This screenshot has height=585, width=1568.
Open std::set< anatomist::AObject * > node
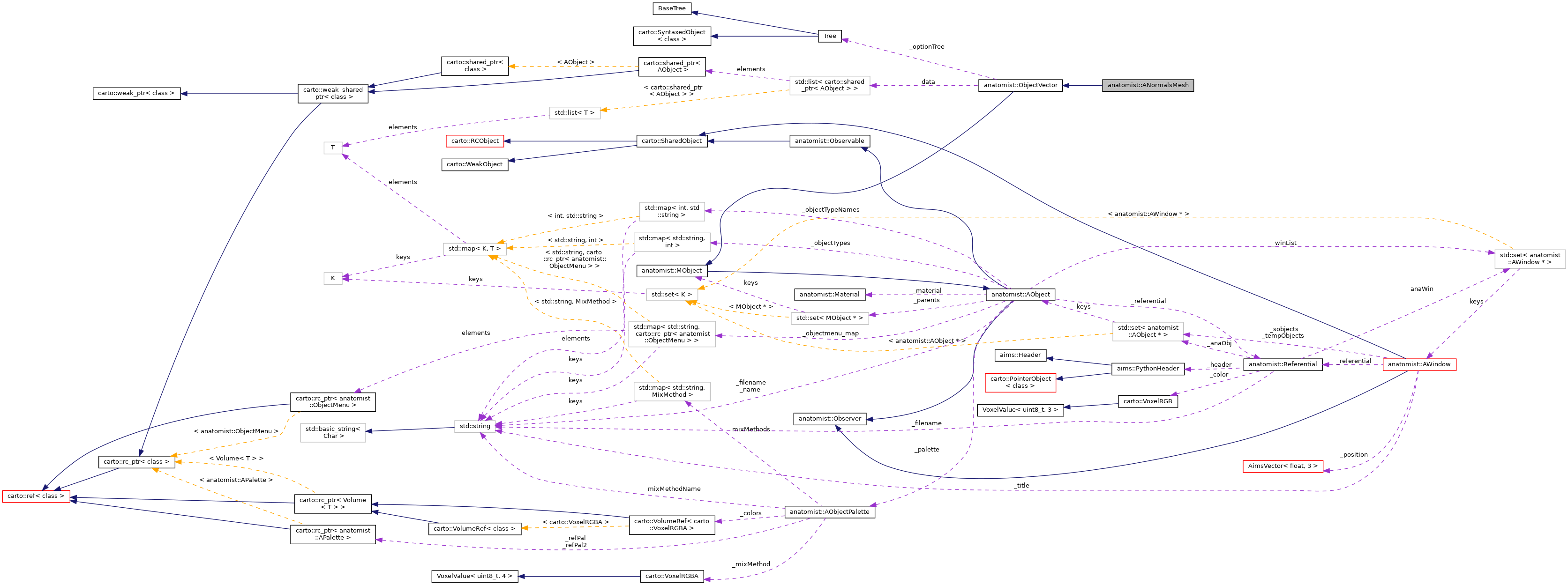pos(1148,332)
